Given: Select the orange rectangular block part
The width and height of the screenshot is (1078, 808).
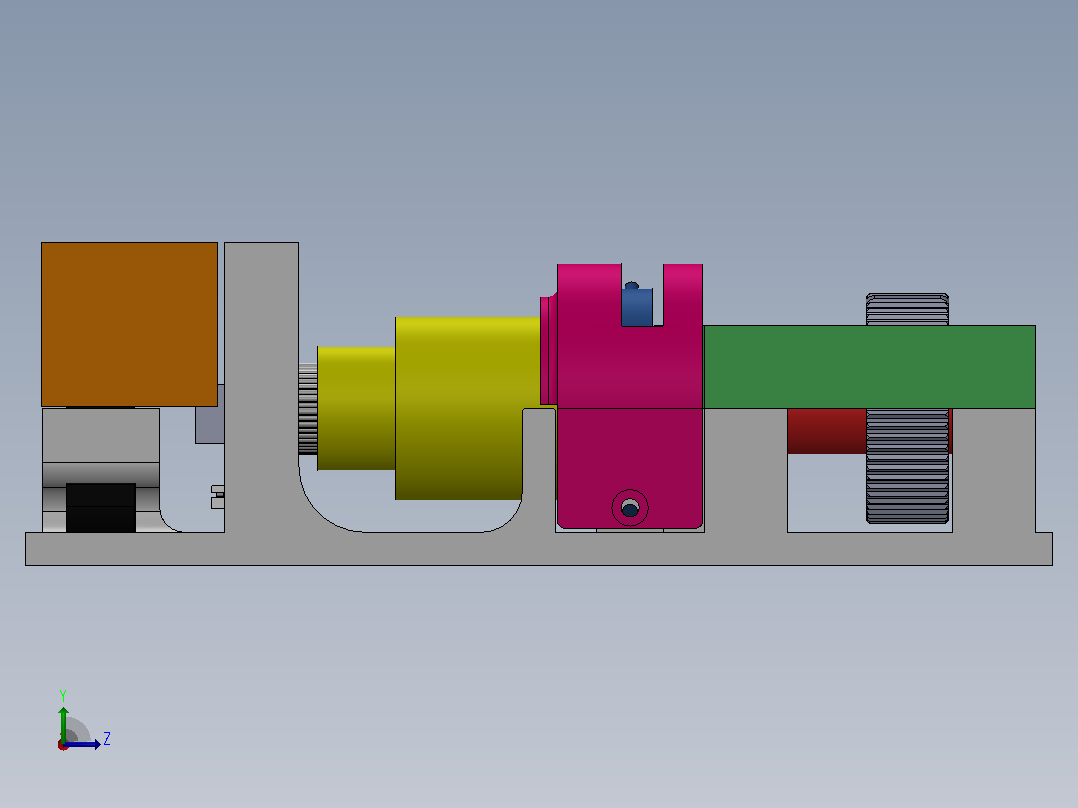Looking at the screenshot, I should [x=129, y=324].
